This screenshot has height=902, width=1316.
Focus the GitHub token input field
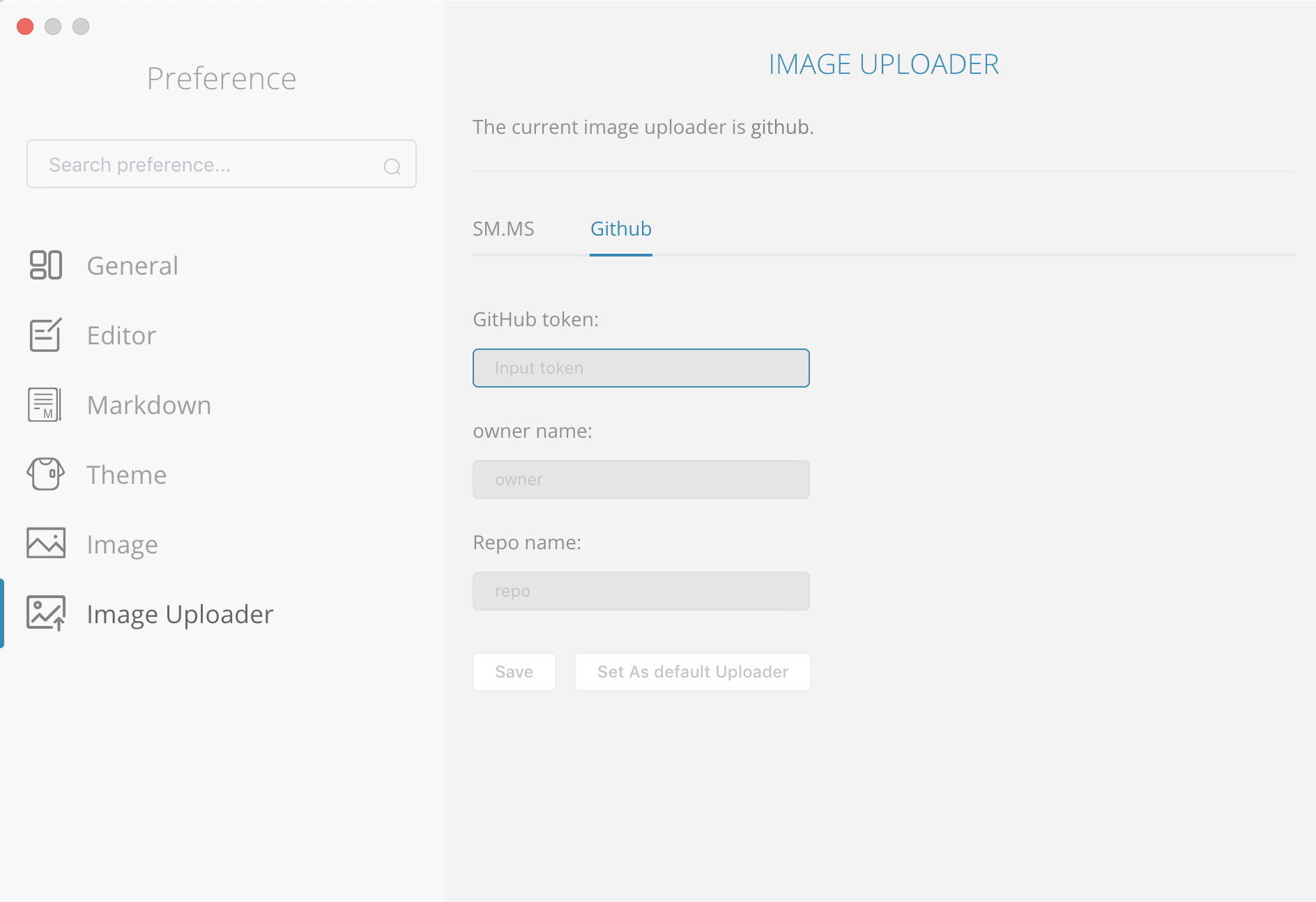[x=641, y=368]
